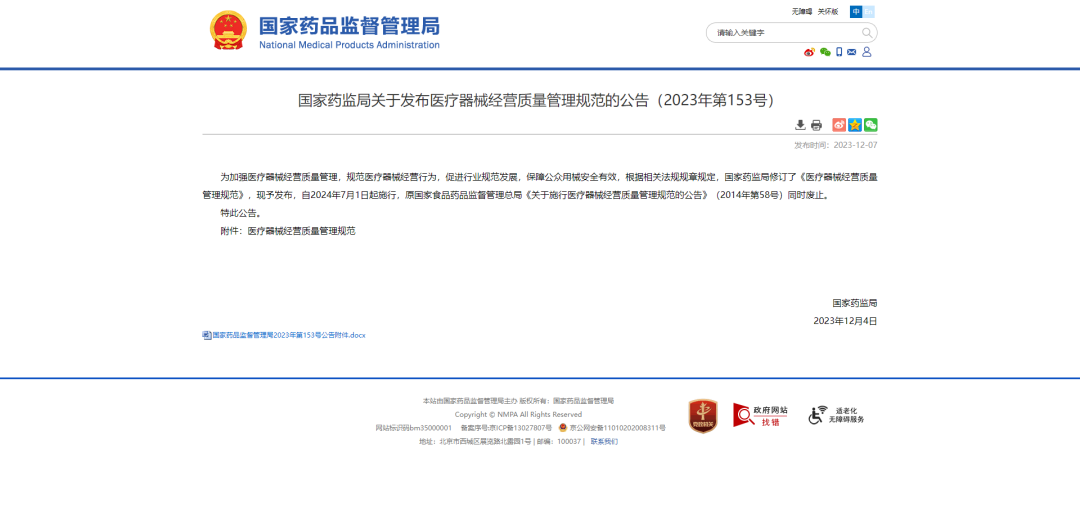The height and width of the screenshot is (517, 1080).
Task: Click the magnifier search icon
Action: pos(867,32)
